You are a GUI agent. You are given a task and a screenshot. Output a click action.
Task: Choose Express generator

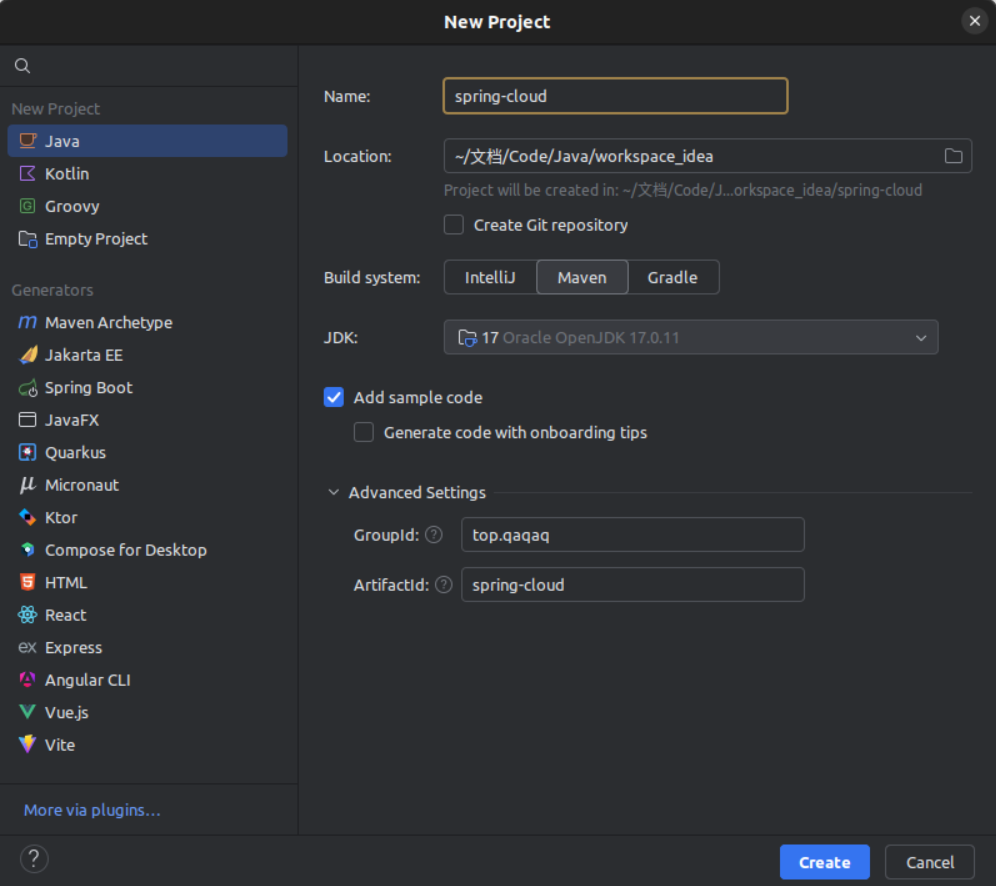point(147,647)
